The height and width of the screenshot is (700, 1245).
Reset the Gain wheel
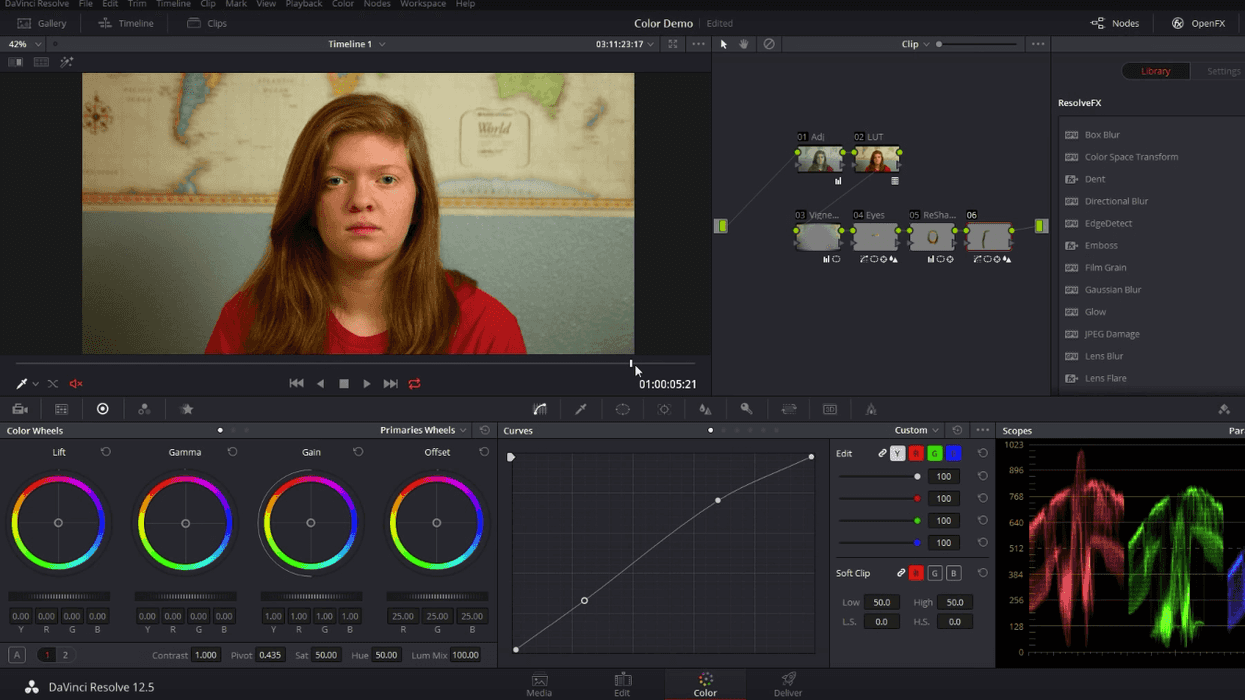click(x=358, y=452)
